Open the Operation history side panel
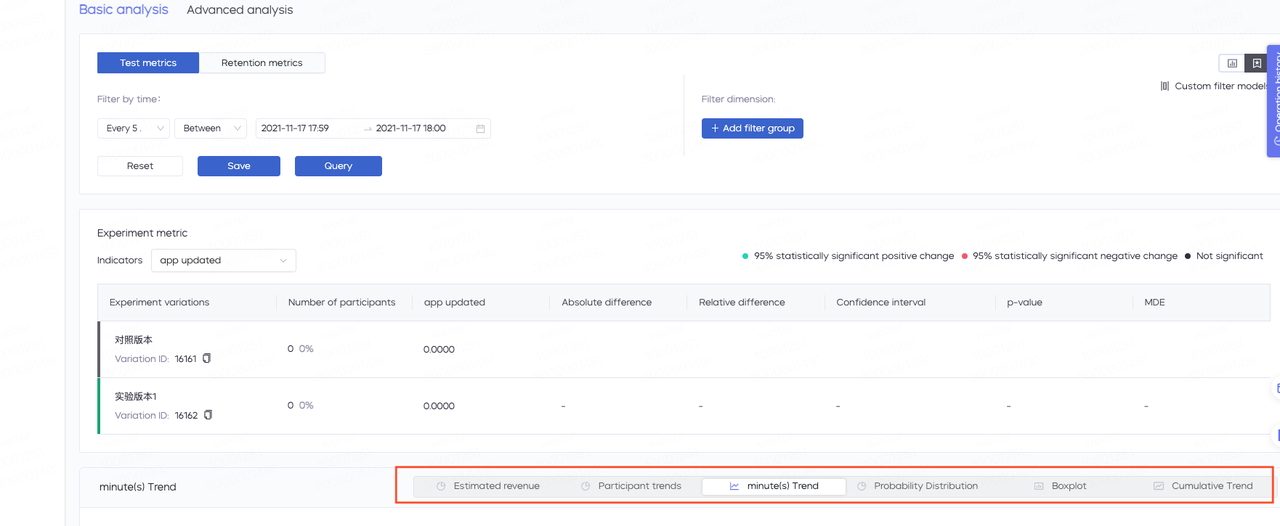 1273,100
